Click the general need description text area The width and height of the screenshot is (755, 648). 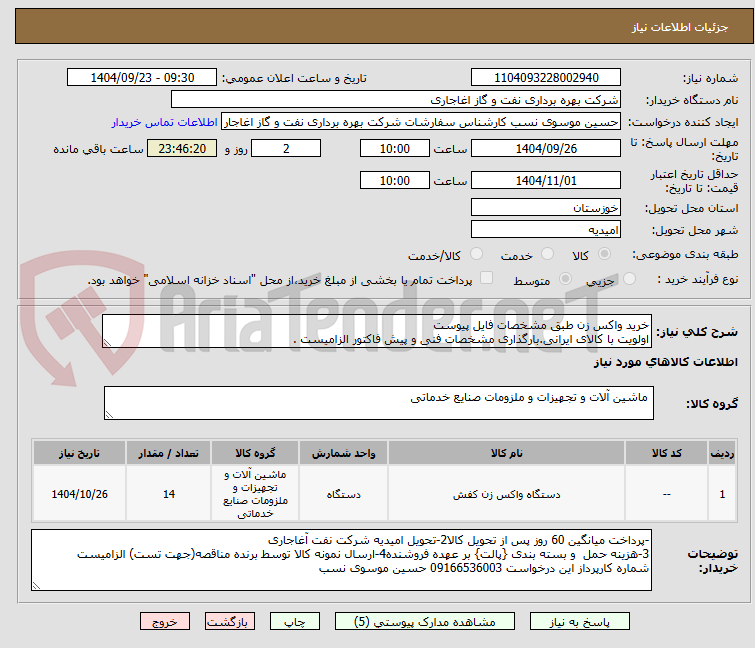coord(377,331)
